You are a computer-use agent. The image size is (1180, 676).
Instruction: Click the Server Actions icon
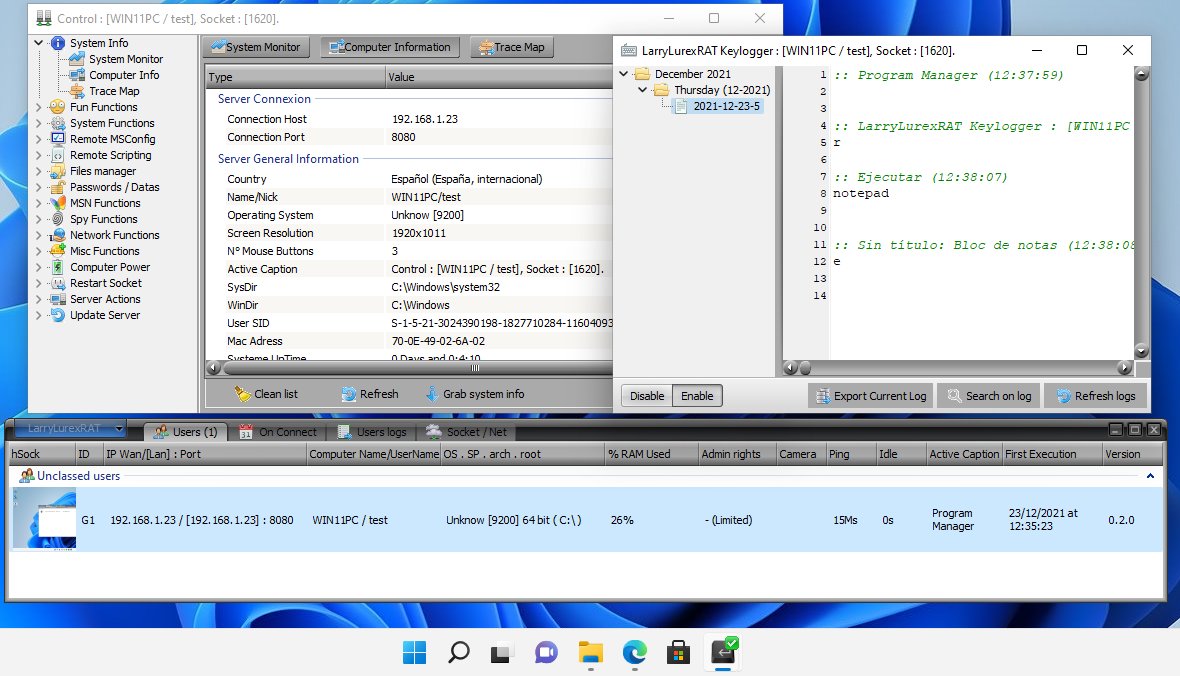[x=58, y=299]
